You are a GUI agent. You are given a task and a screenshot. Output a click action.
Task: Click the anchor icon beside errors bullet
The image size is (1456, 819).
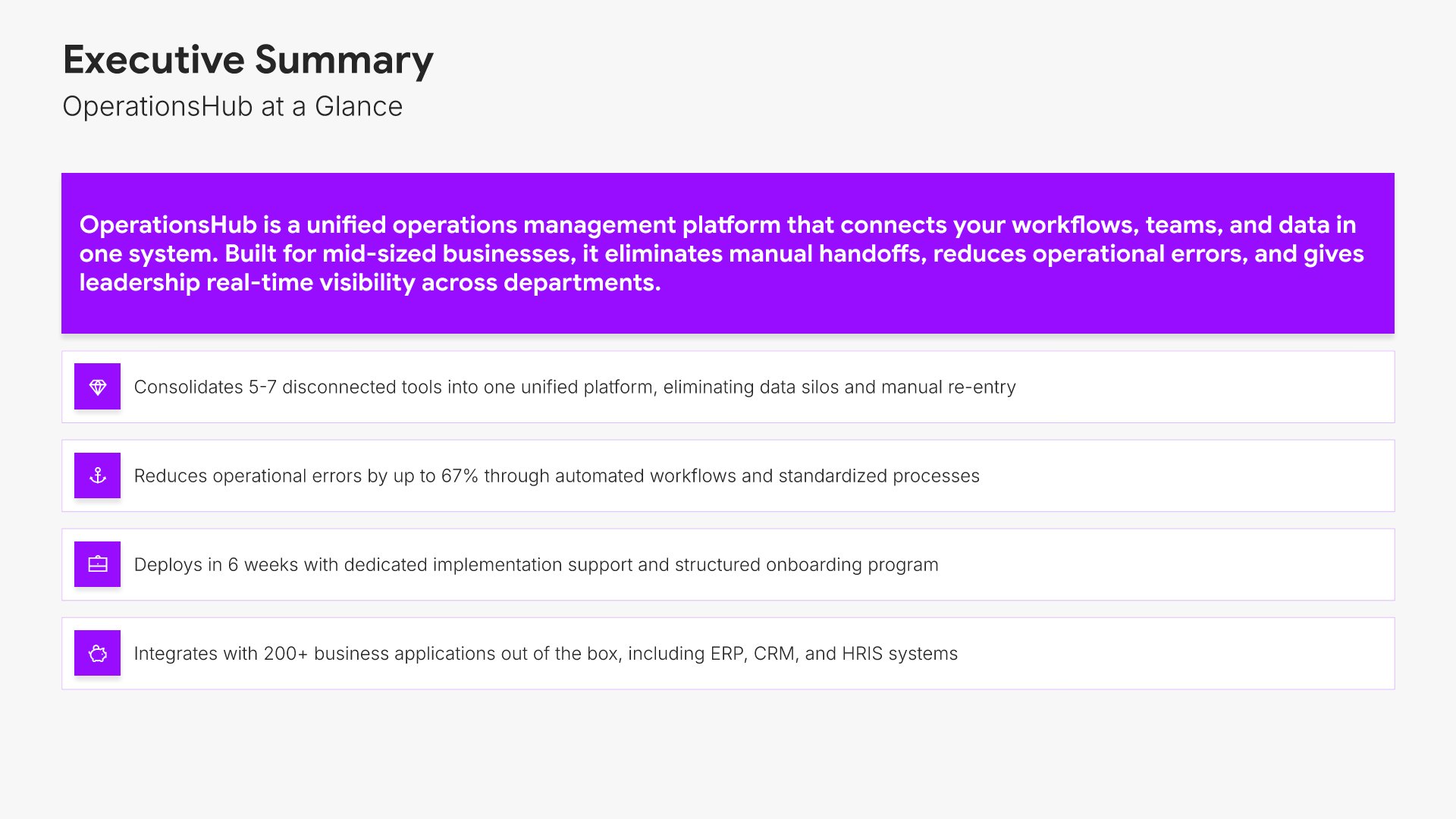point(97,475)
